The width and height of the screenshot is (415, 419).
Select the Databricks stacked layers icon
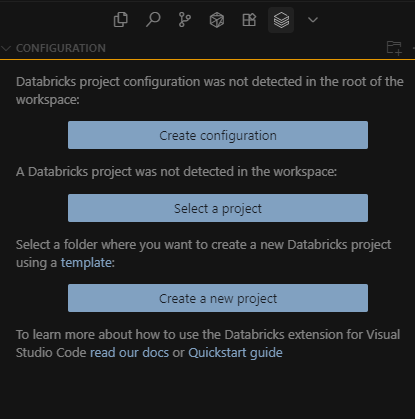tap(281, 20)
